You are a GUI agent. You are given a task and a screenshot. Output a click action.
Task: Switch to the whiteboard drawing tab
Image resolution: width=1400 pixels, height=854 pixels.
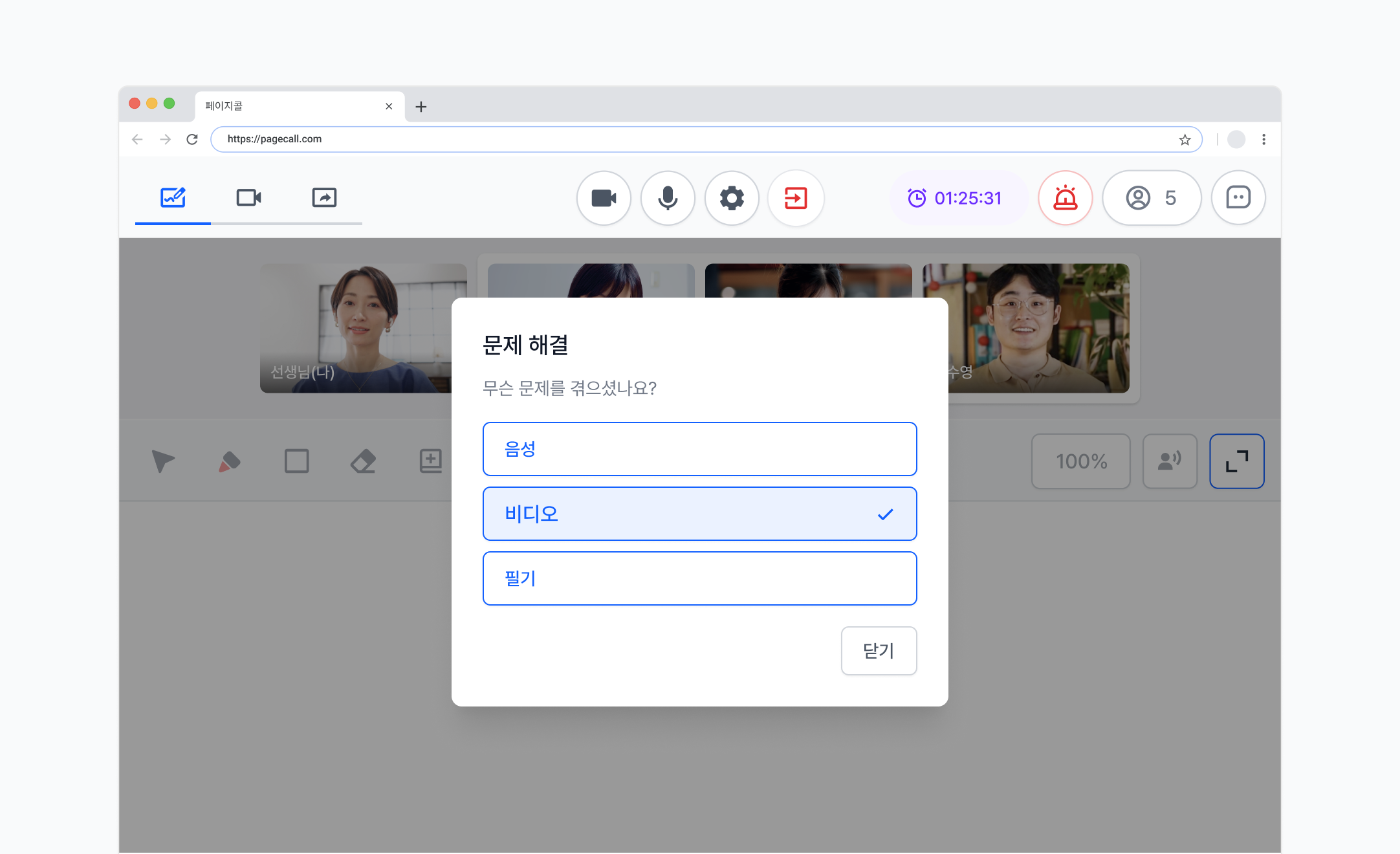(x=173, y=197)
